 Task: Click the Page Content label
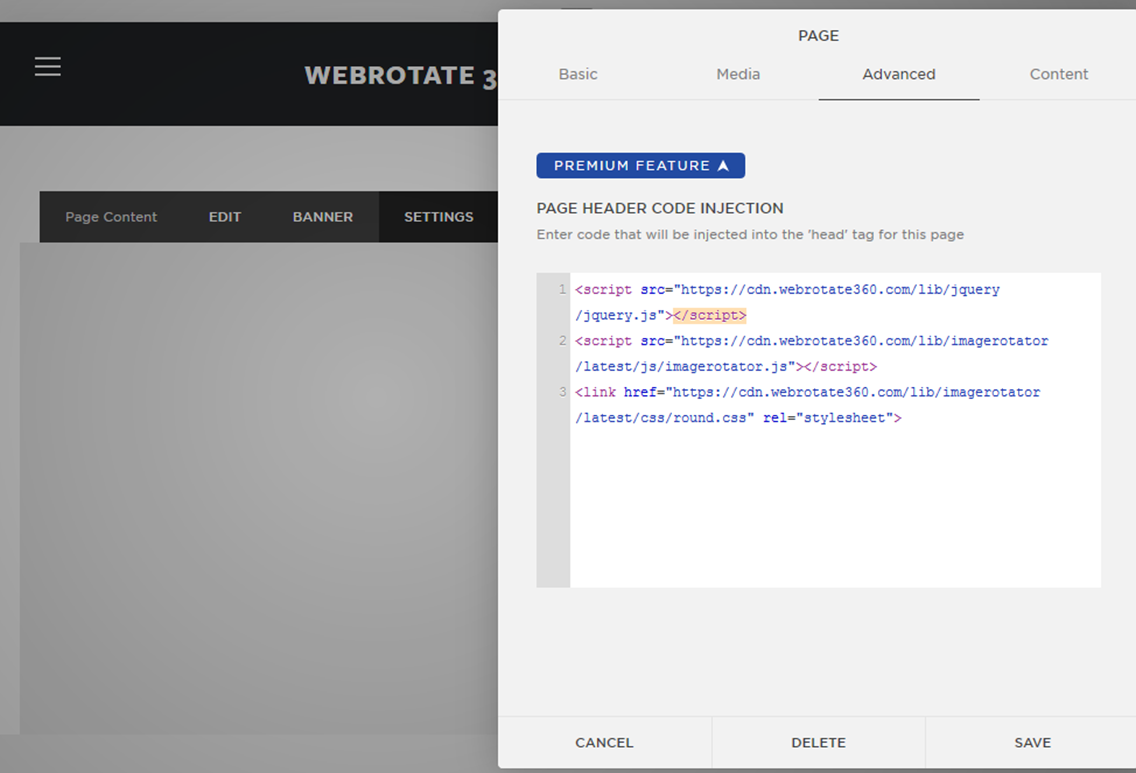click(x=111, y=217)
